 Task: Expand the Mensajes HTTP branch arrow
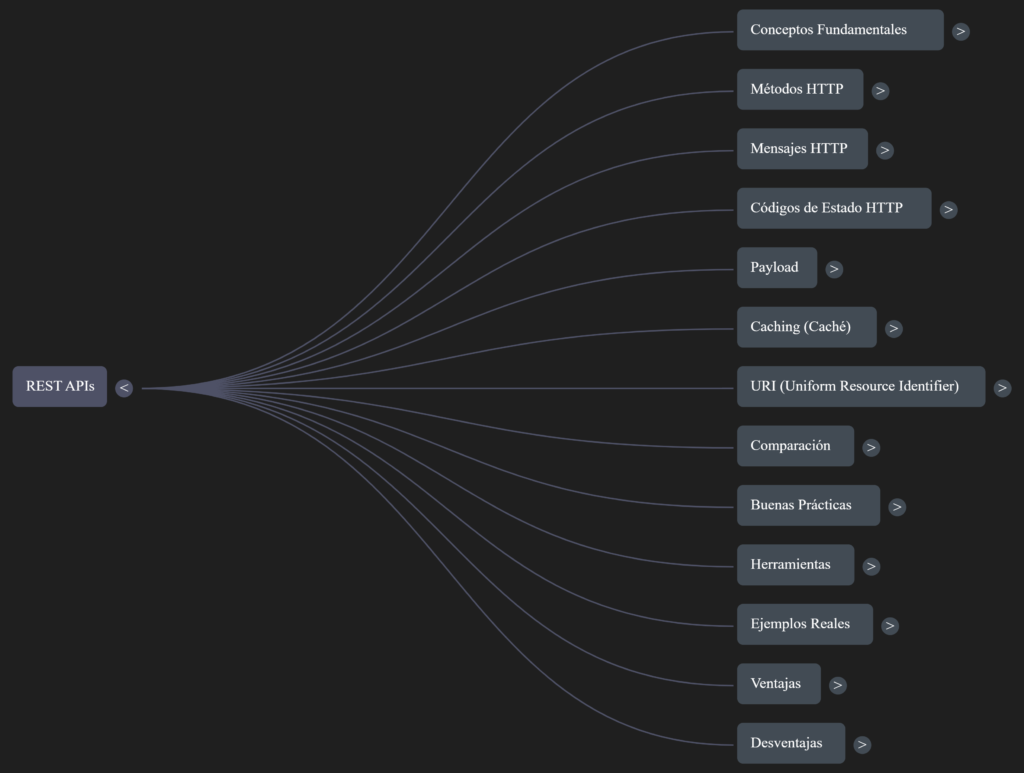coord(885,150)
